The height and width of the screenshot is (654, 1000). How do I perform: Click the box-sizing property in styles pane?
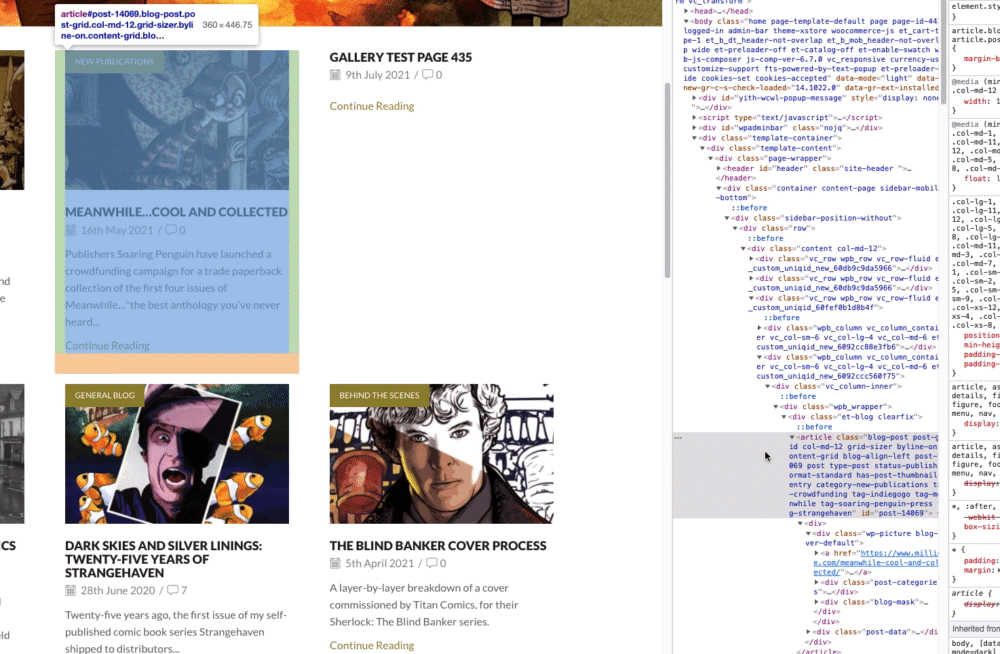tap(982, 527)
